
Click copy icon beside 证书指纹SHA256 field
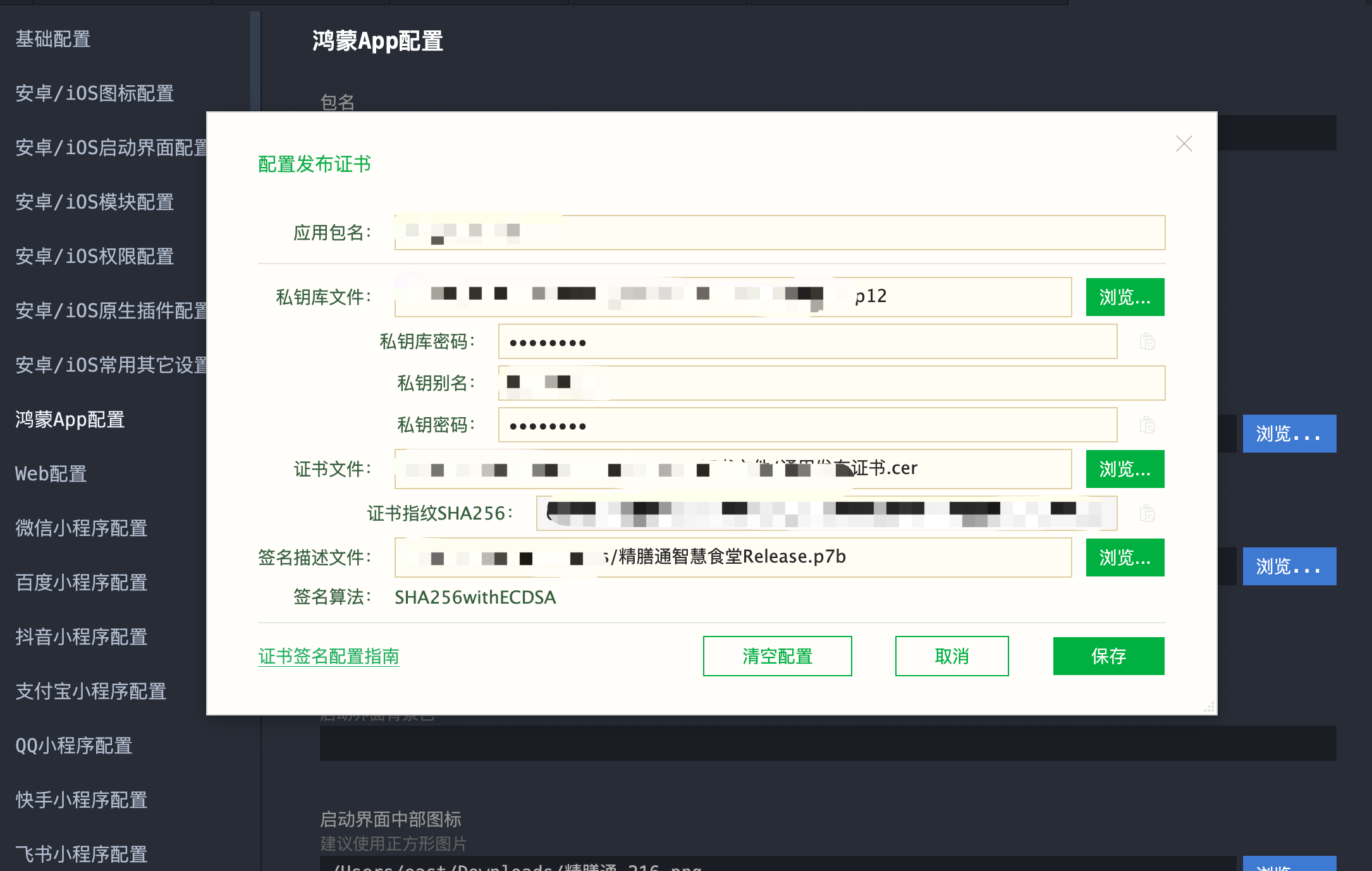coord(1147,514)
